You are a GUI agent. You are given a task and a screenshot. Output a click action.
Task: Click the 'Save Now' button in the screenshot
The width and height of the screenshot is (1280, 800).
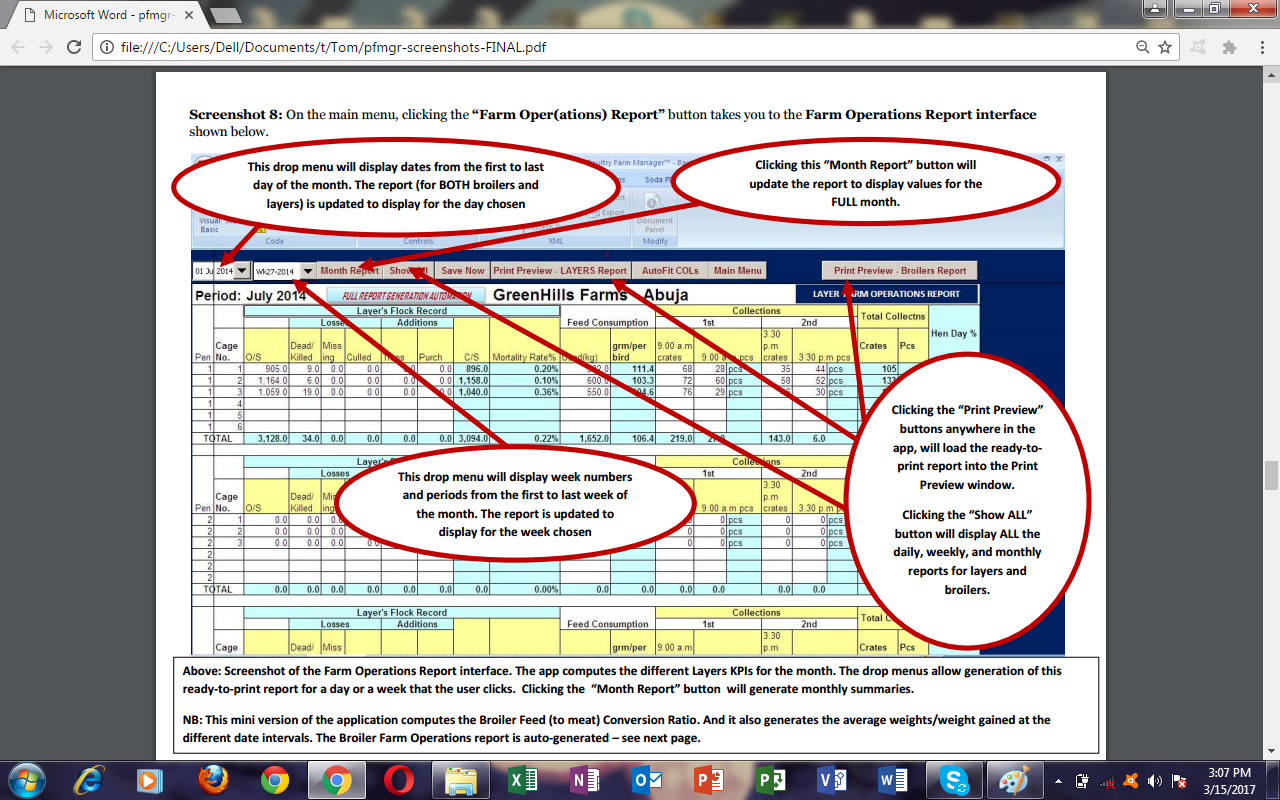[462, 270]
